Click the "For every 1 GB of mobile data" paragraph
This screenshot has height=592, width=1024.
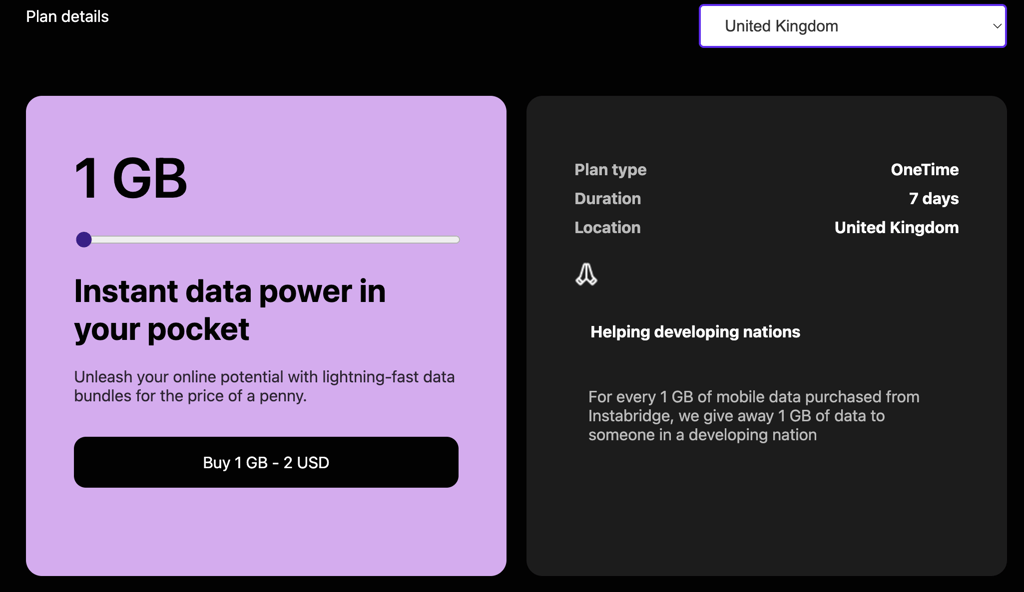tap(754, 416)
